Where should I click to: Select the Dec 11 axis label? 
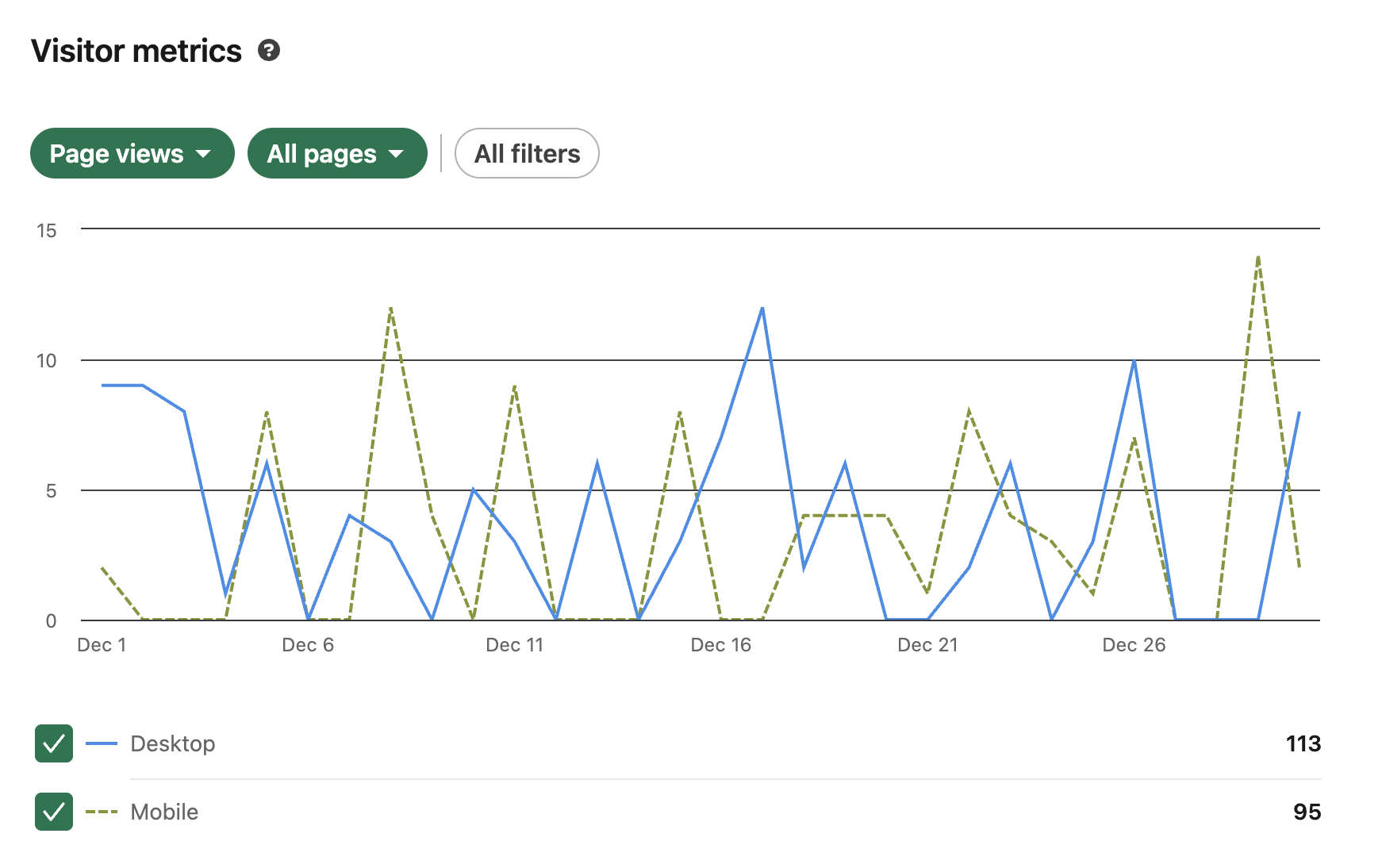coord(515,645)
